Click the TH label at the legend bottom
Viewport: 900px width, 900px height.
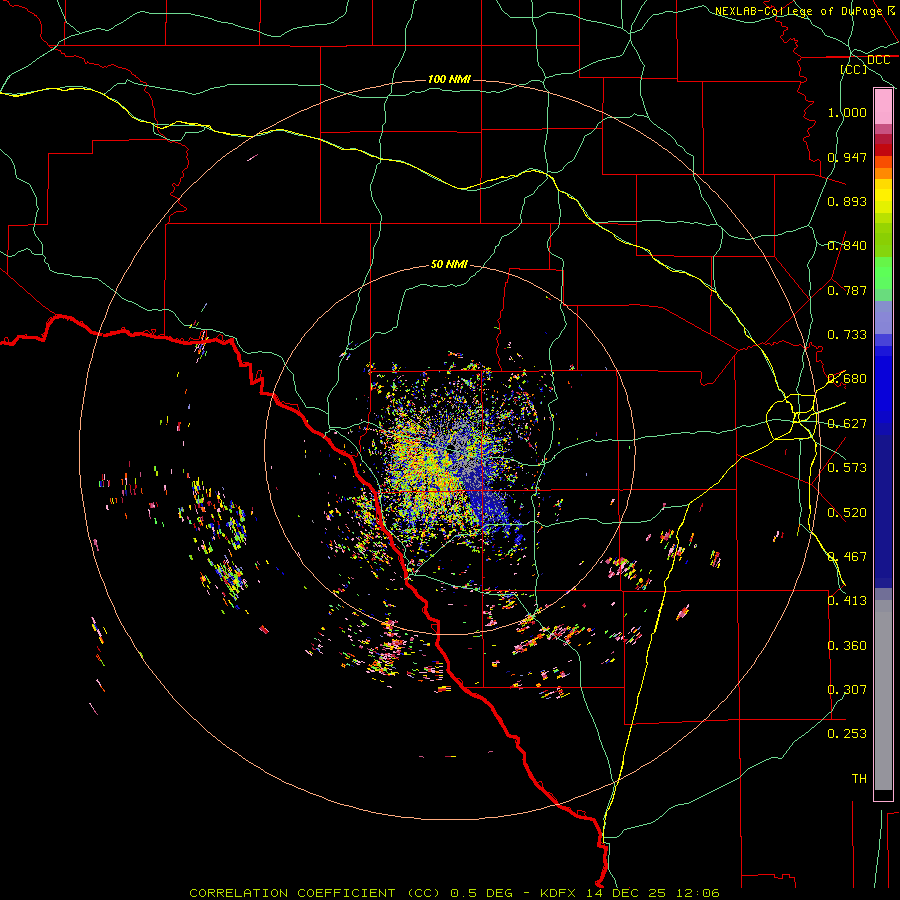pos(859,779)
